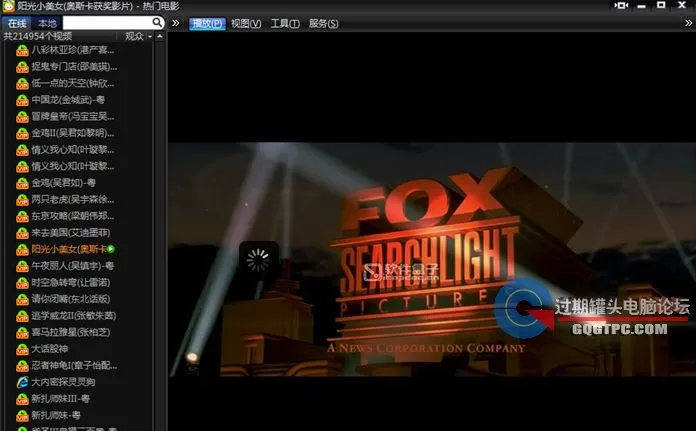696x431 pixels.
Task: Switch to the 本地 tab
Action: pos(46,22)
